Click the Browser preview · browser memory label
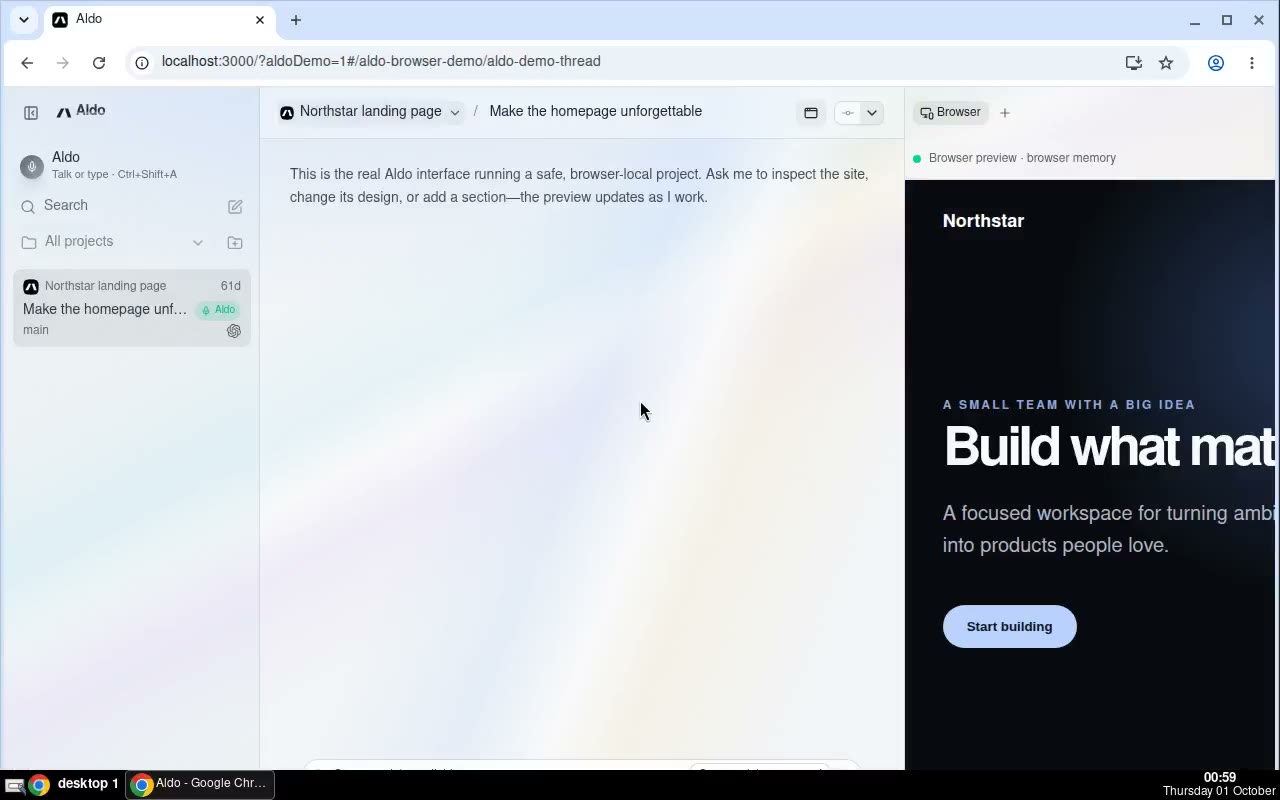The width and height of the screenshot is (1280, 800). point(1022,158)
